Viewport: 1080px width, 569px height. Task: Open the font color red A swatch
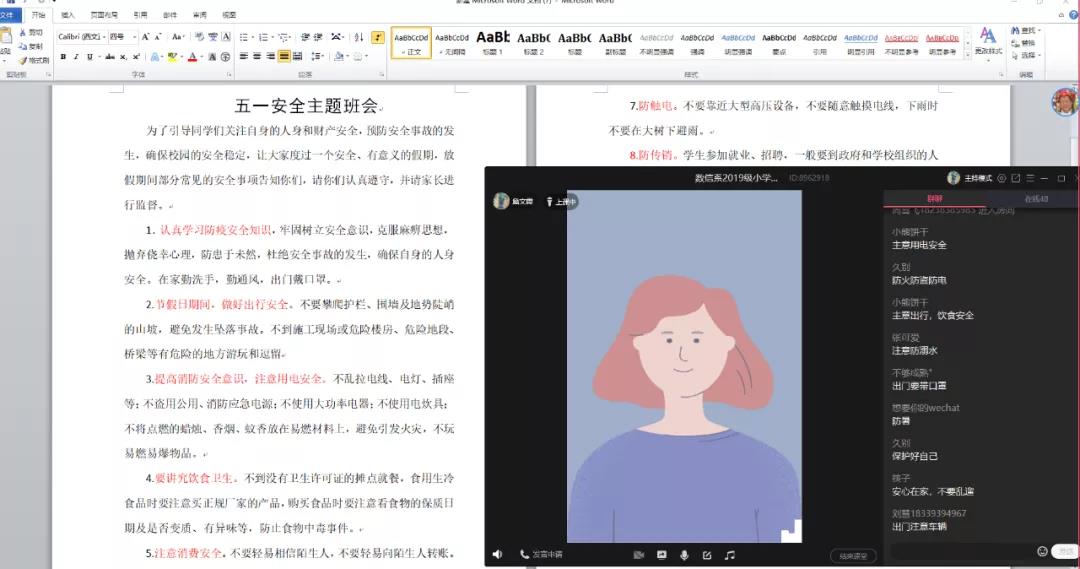coord(192,56)
